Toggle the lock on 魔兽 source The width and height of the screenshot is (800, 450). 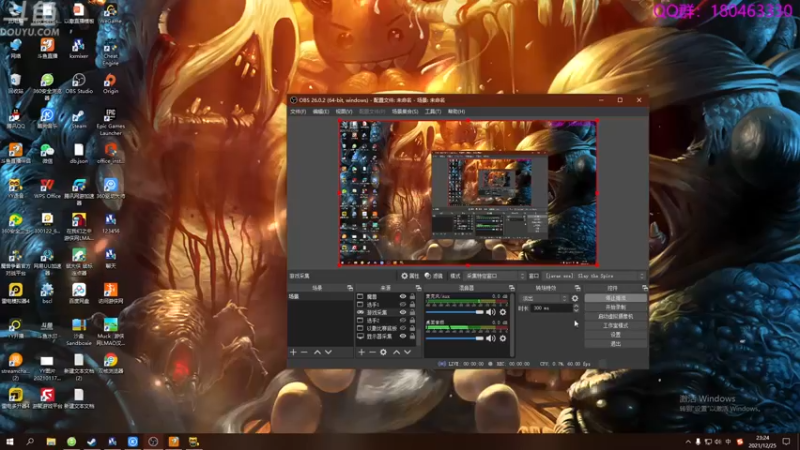(412, 296)
